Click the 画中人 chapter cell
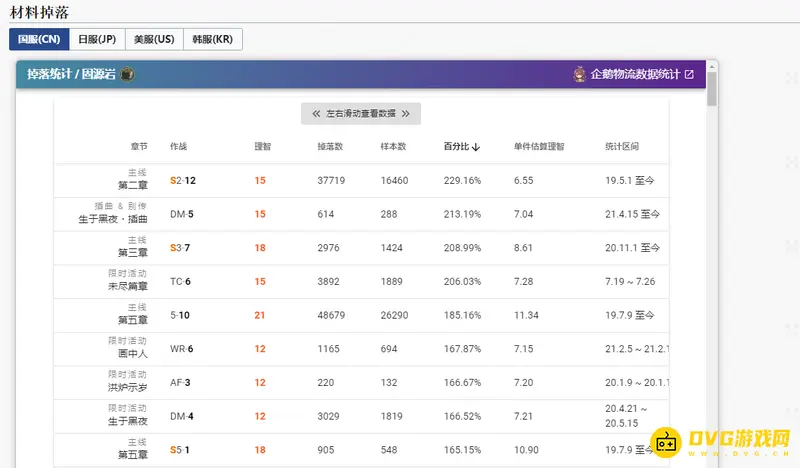 click(x=133, y=354)
